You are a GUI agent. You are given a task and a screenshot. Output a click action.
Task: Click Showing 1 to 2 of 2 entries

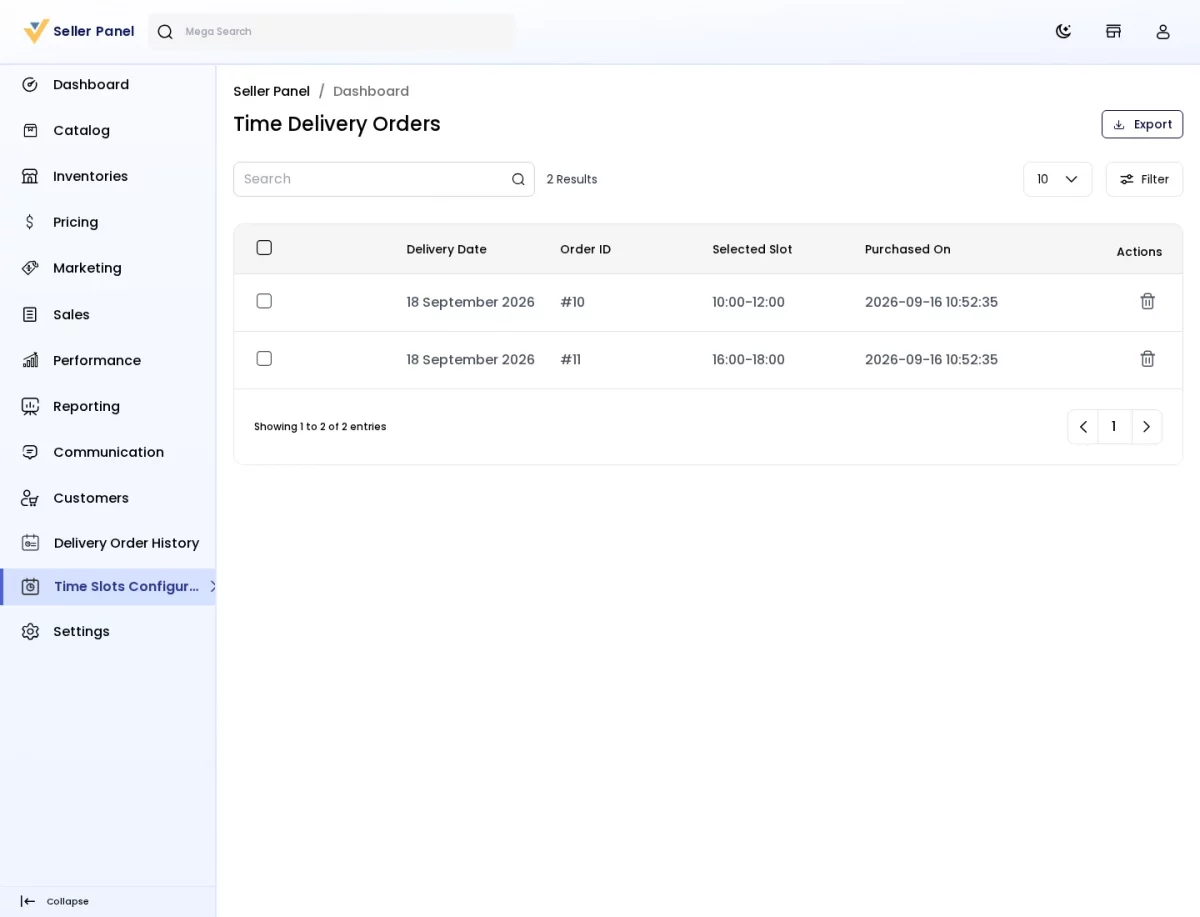point(320,427)
